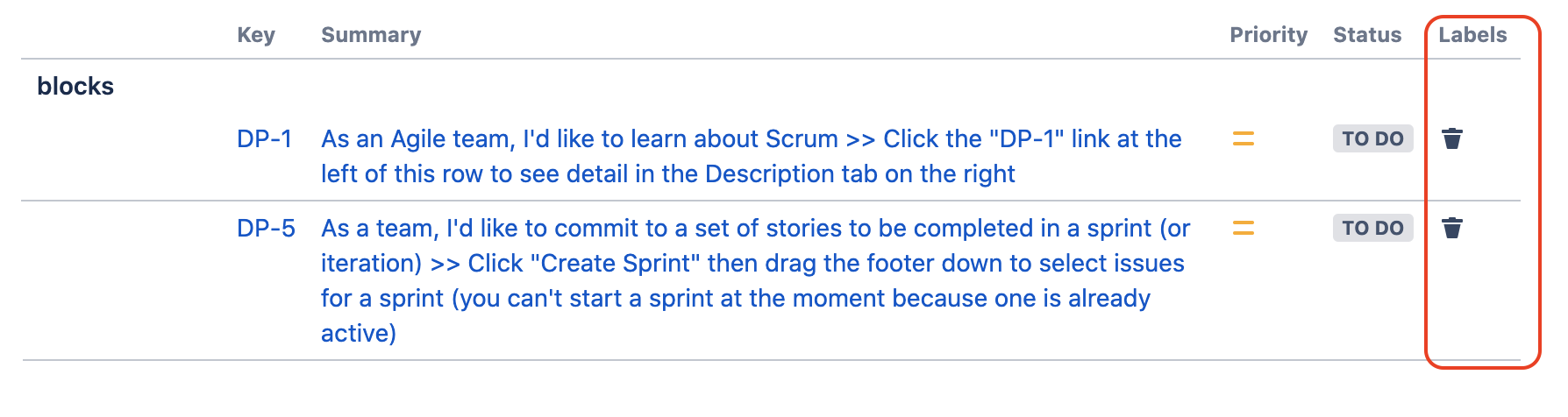Click the TO DO status badge for DP-1

tap(1372, 138)
